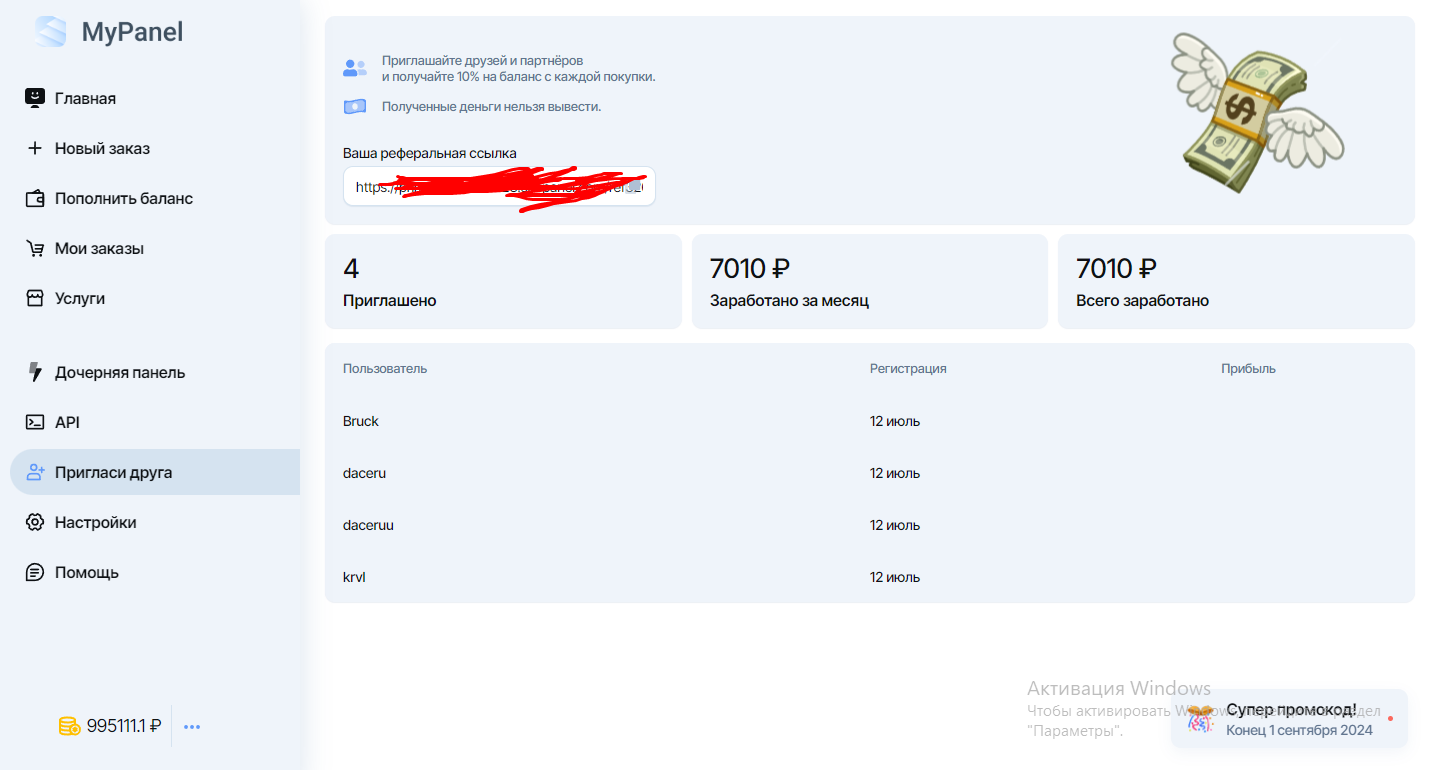
Task: Click the MyPanel logo icon
Action: coord(50,32)
